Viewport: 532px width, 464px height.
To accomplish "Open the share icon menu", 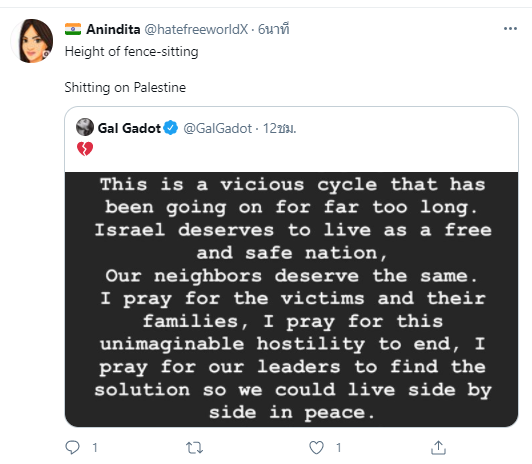I will (x=438, y=447).
